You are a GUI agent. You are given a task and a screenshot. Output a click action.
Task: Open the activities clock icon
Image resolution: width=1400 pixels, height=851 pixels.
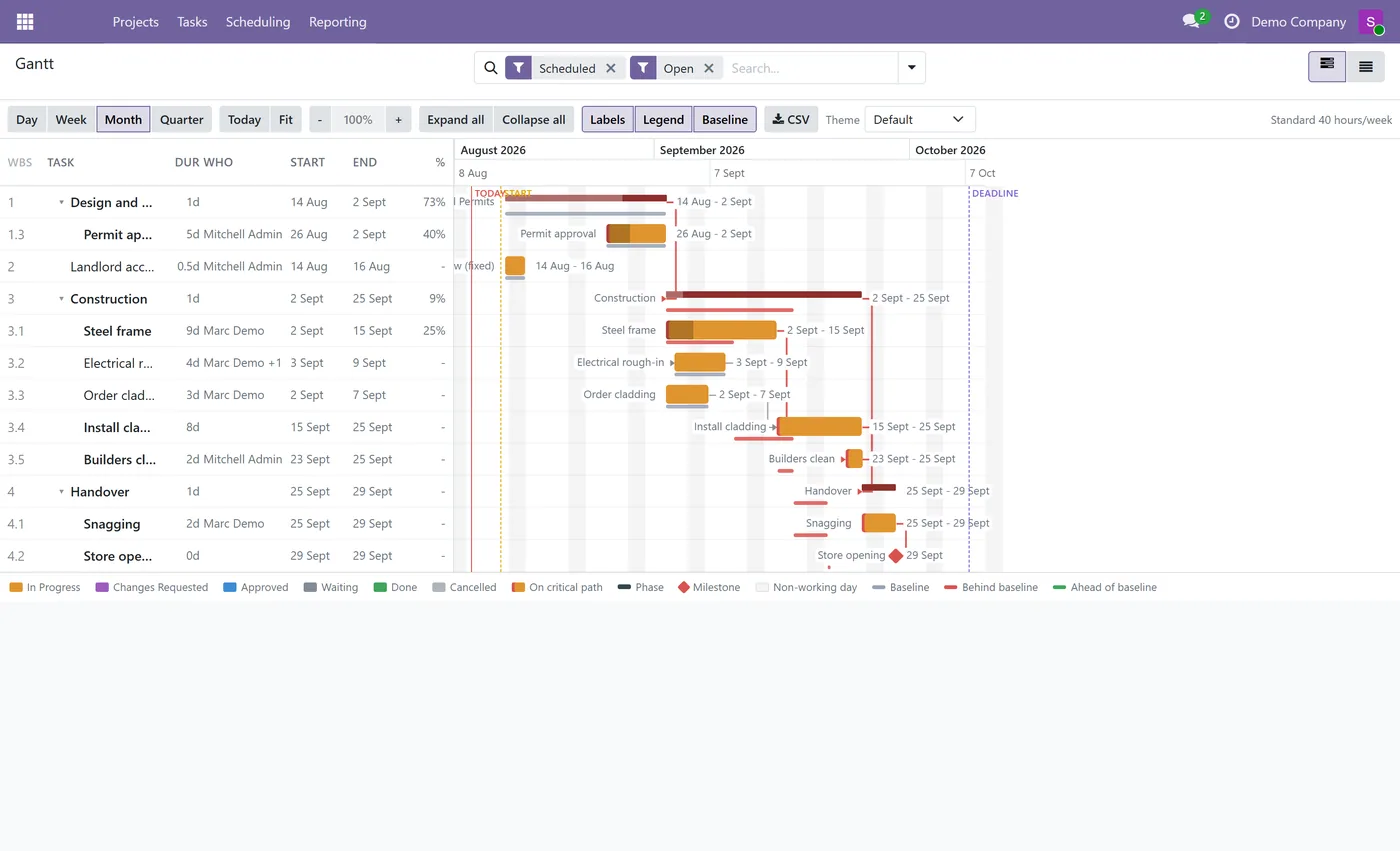click(x=1232, y=21)
